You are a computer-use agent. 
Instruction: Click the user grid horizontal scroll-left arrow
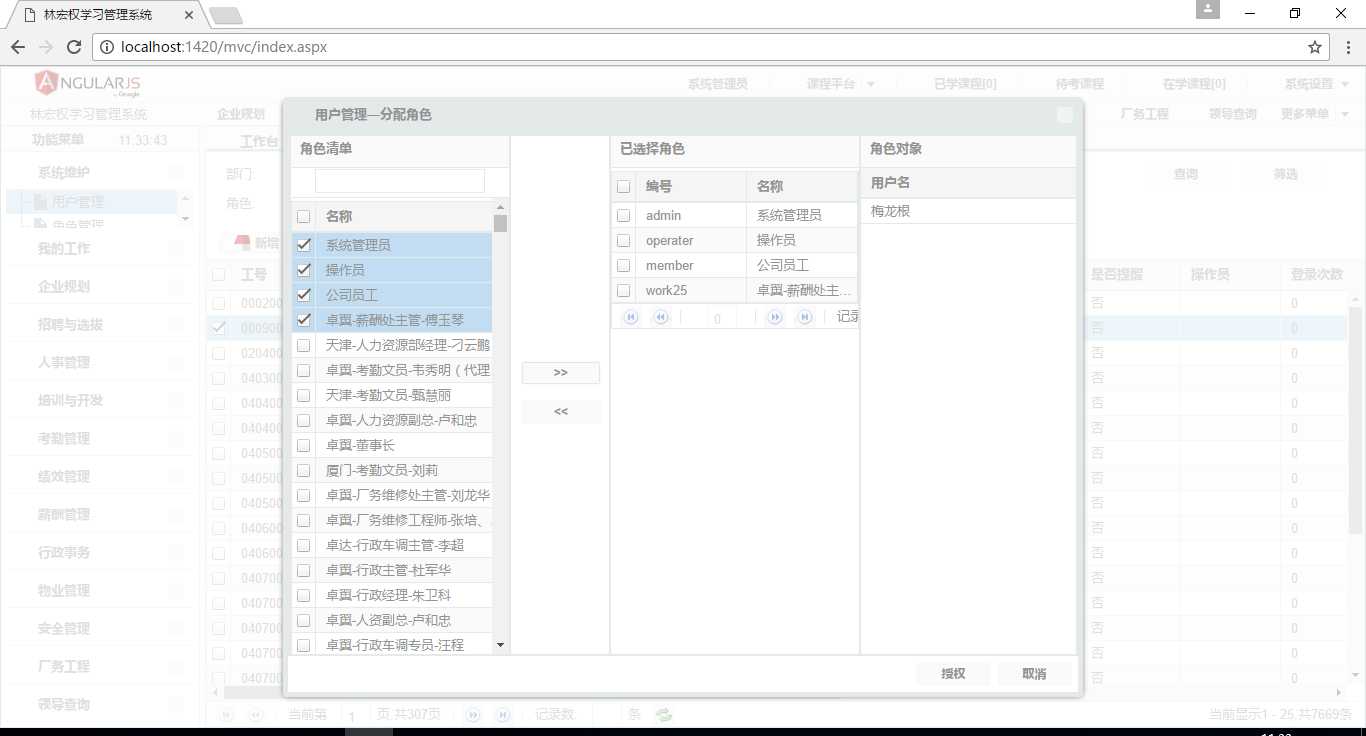215,692
